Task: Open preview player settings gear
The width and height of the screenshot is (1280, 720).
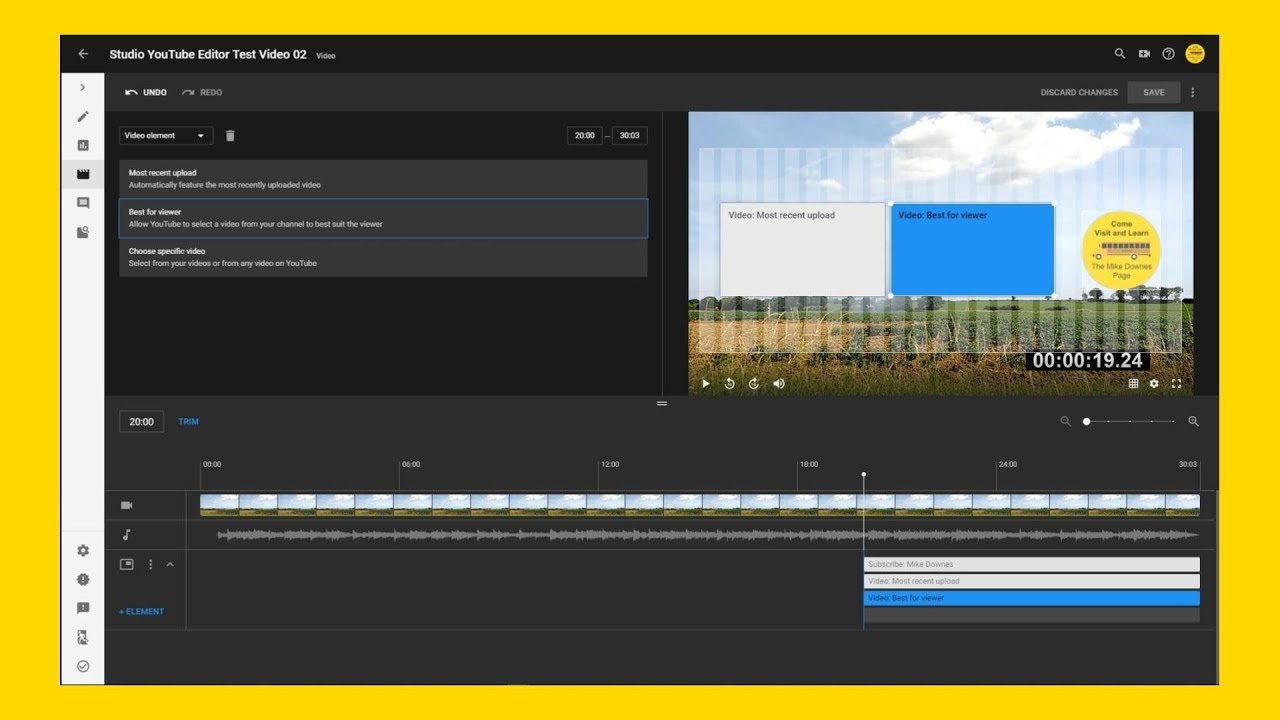Action: tap(1154, 383)
